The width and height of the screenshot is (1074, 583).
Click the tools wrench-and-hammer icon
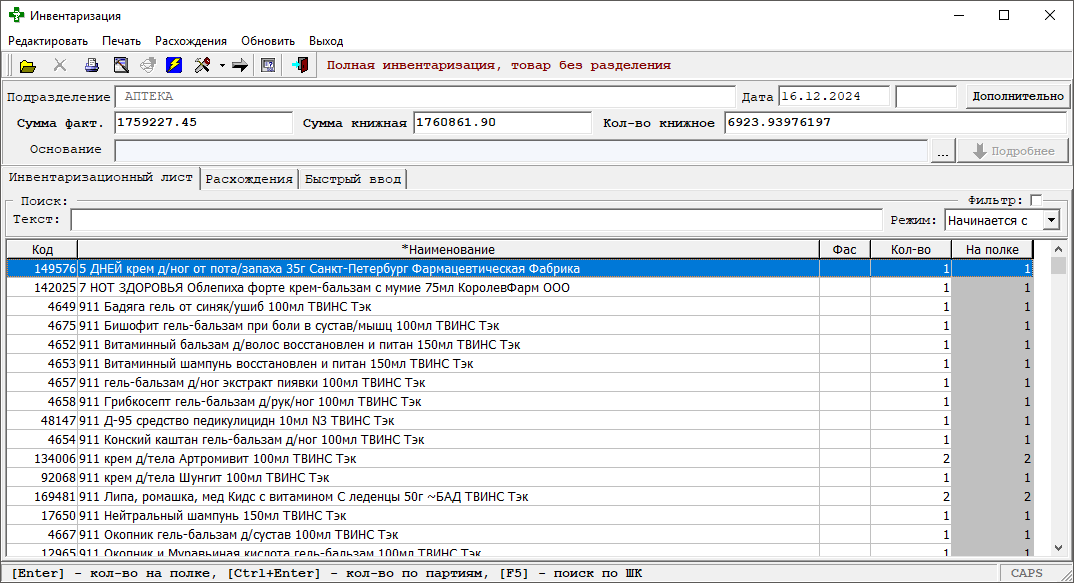(x=203, y=66)
